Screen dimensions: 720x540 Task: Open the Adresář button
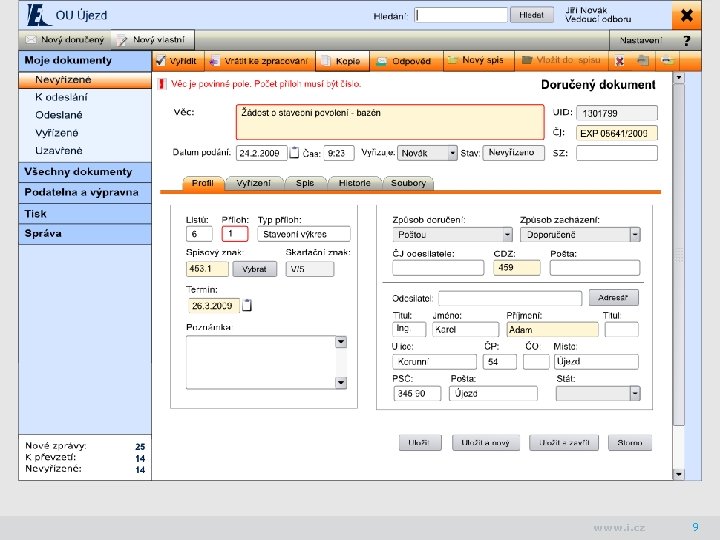tap(613, 298)
